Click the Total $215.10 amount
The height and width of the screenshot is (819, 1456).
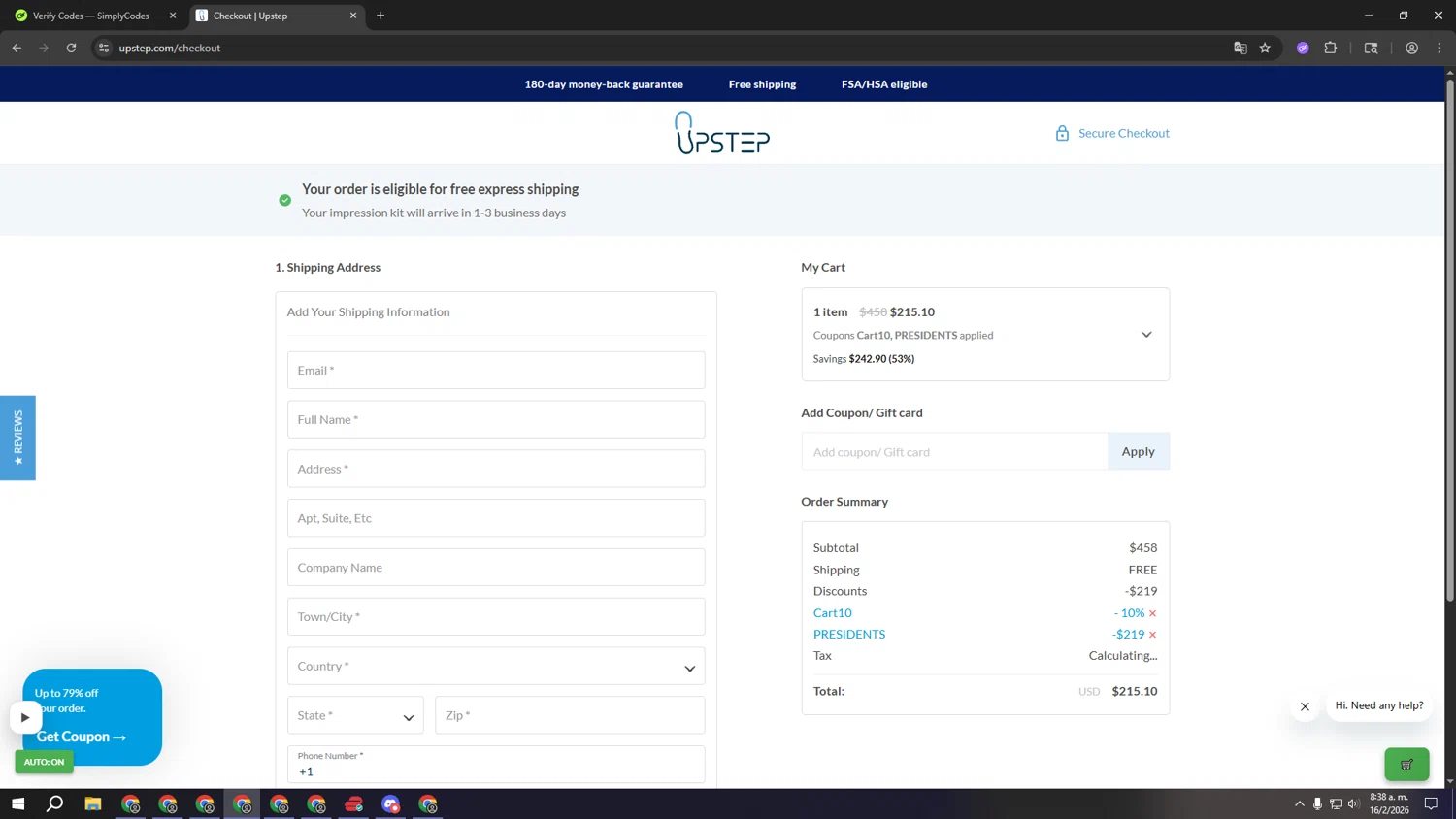1135,692
